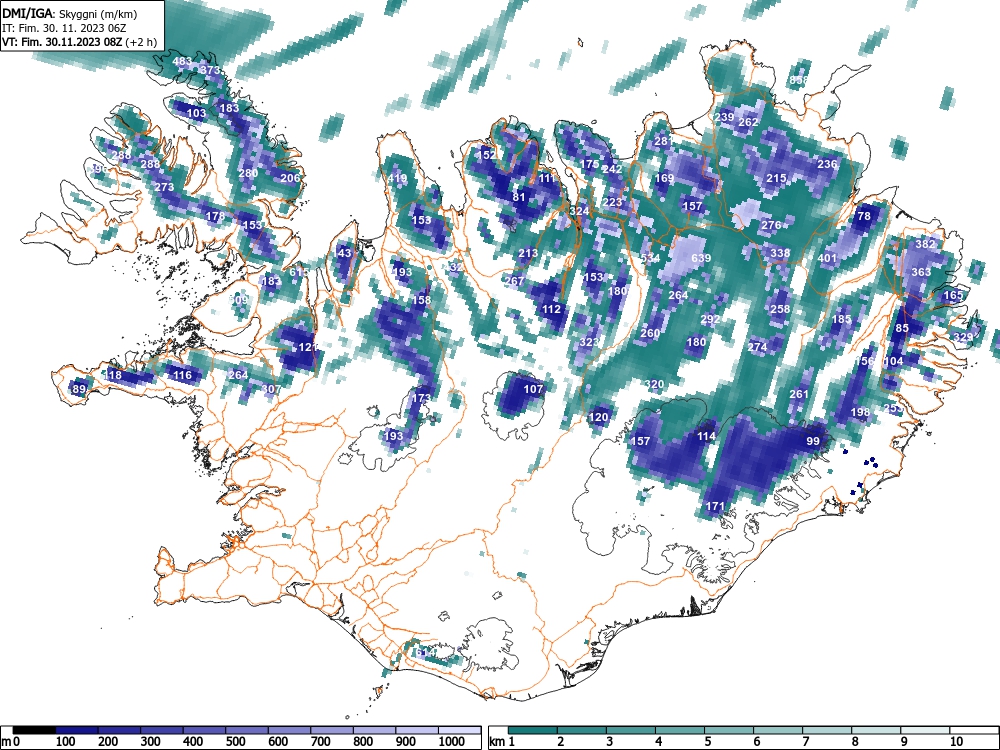Image resolution: width=1000 pixels, height=750 pixels.
Task: Click the visibility value 116
Action: [x=182, y=375]
